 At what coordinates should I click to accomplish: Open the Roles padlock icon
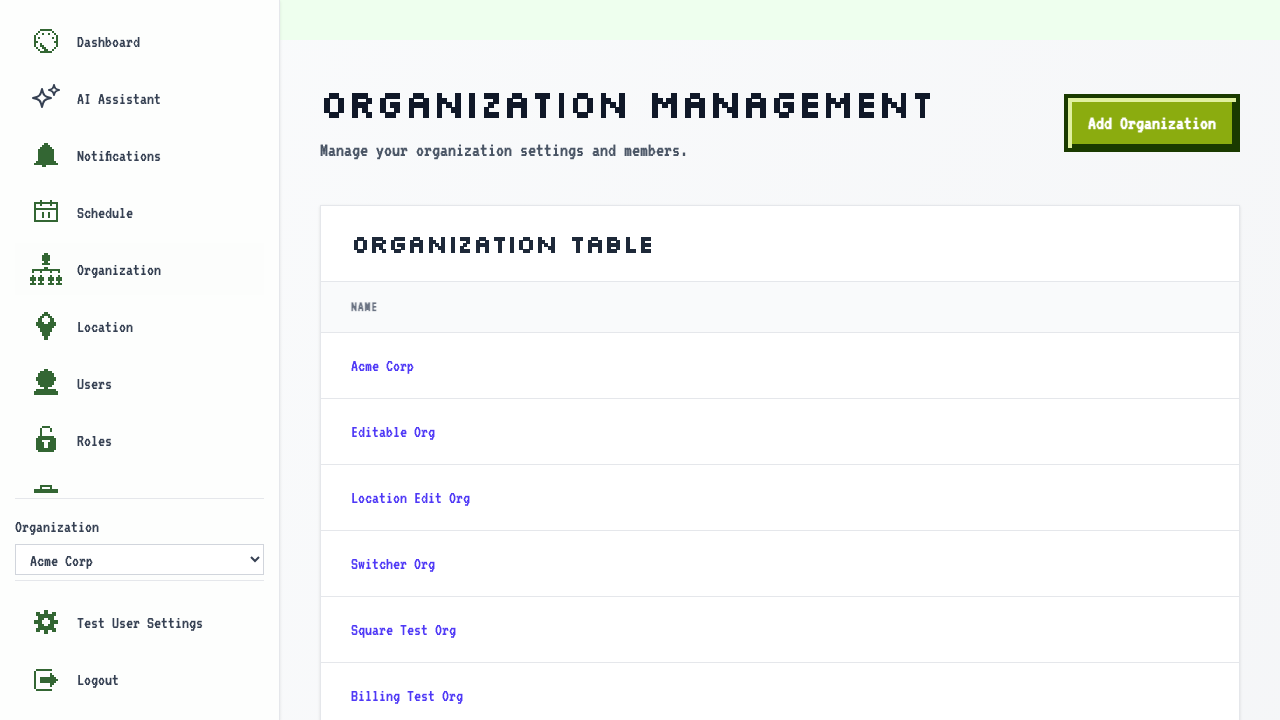pyautogui.click(x=46, y=440)
